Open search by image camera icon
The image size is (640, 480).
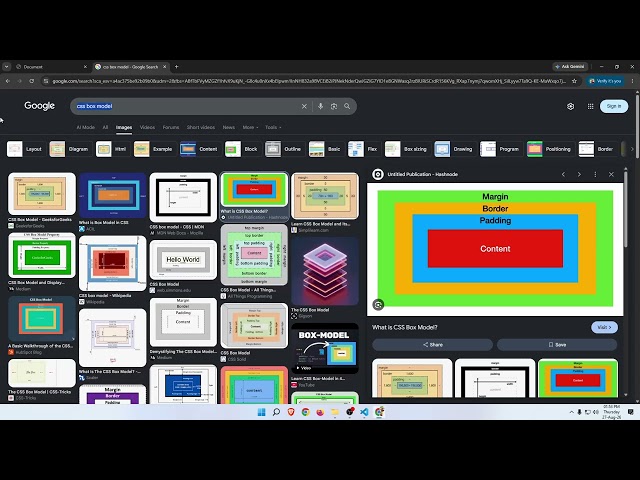(334, 106)
